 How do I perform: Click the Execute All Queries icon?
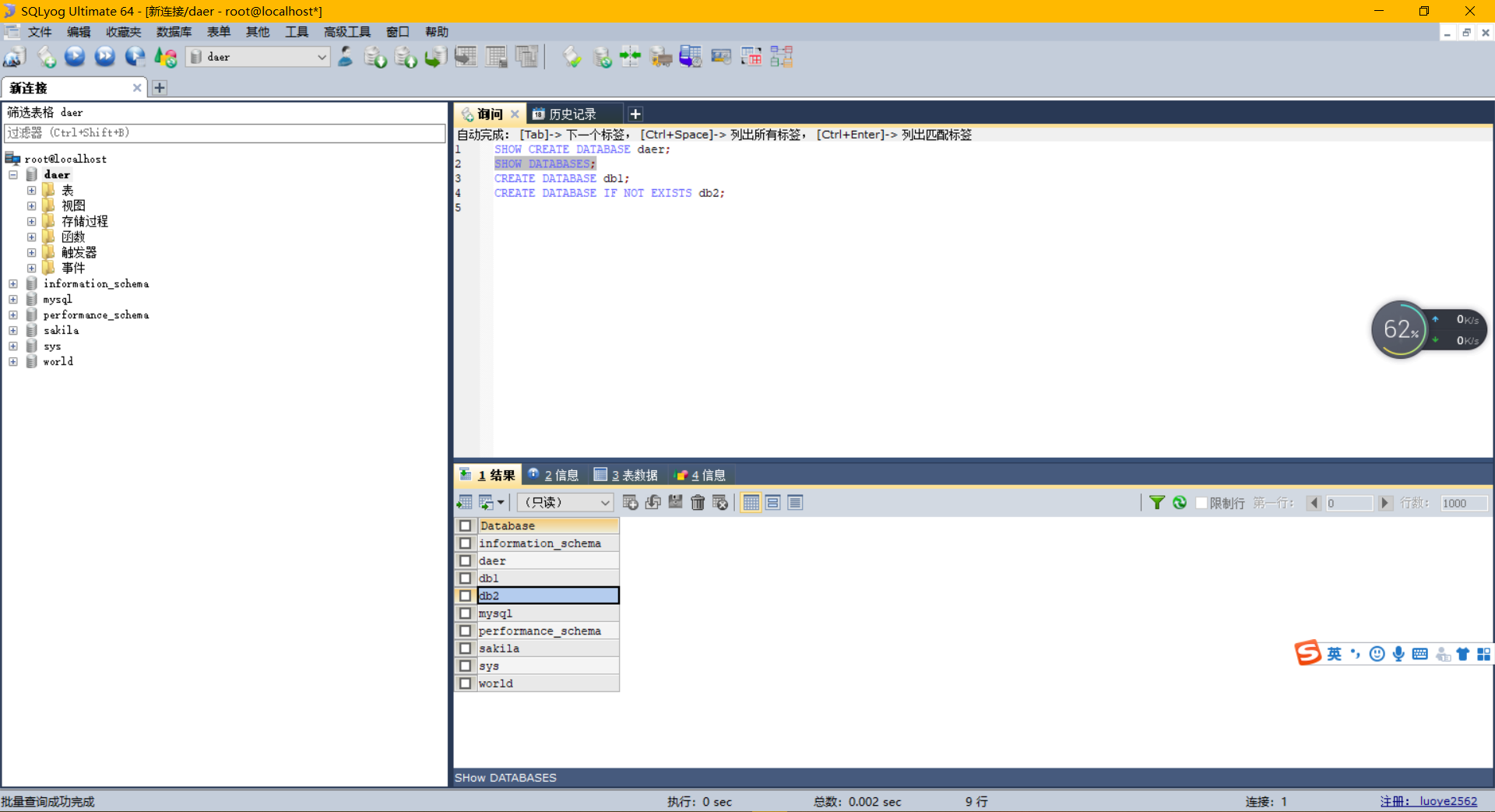pyautogui.click(x=105, y=57)
